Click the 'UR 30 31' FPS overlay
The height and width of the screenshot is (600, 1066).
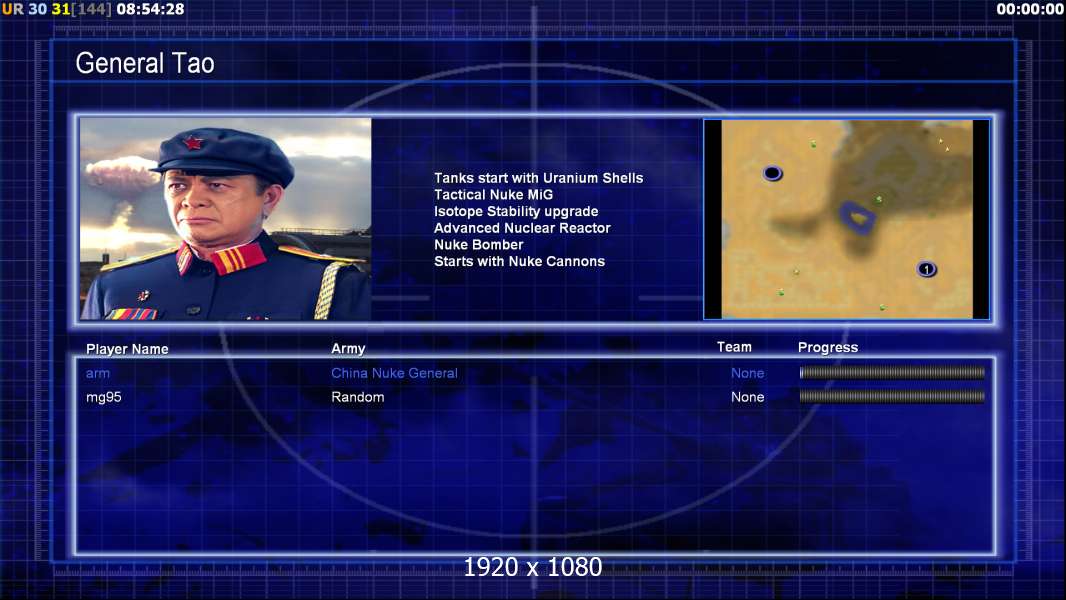click(36, 10)
